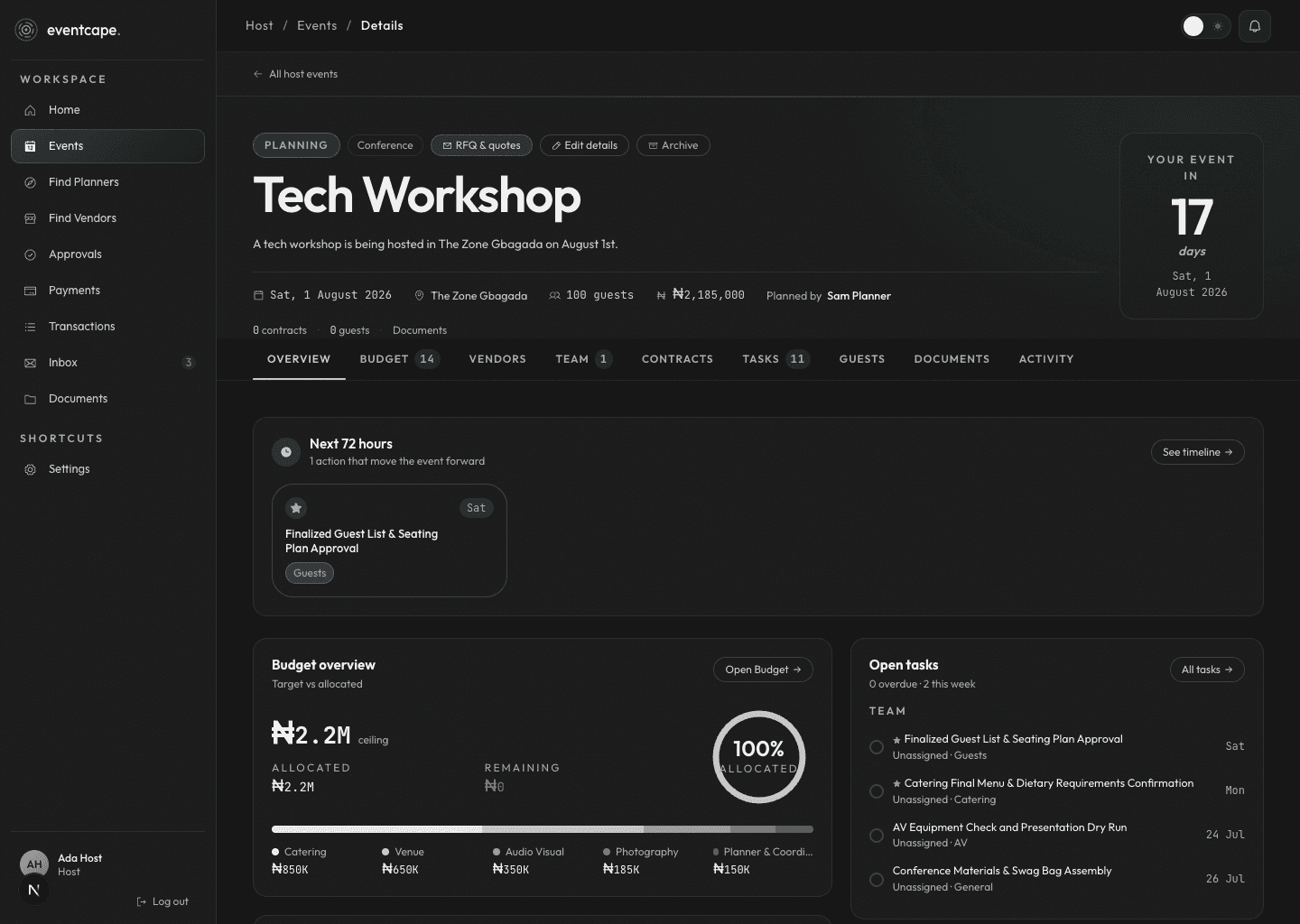
Task: Click the 17 days countdown card
Action: pos(1192,226)
